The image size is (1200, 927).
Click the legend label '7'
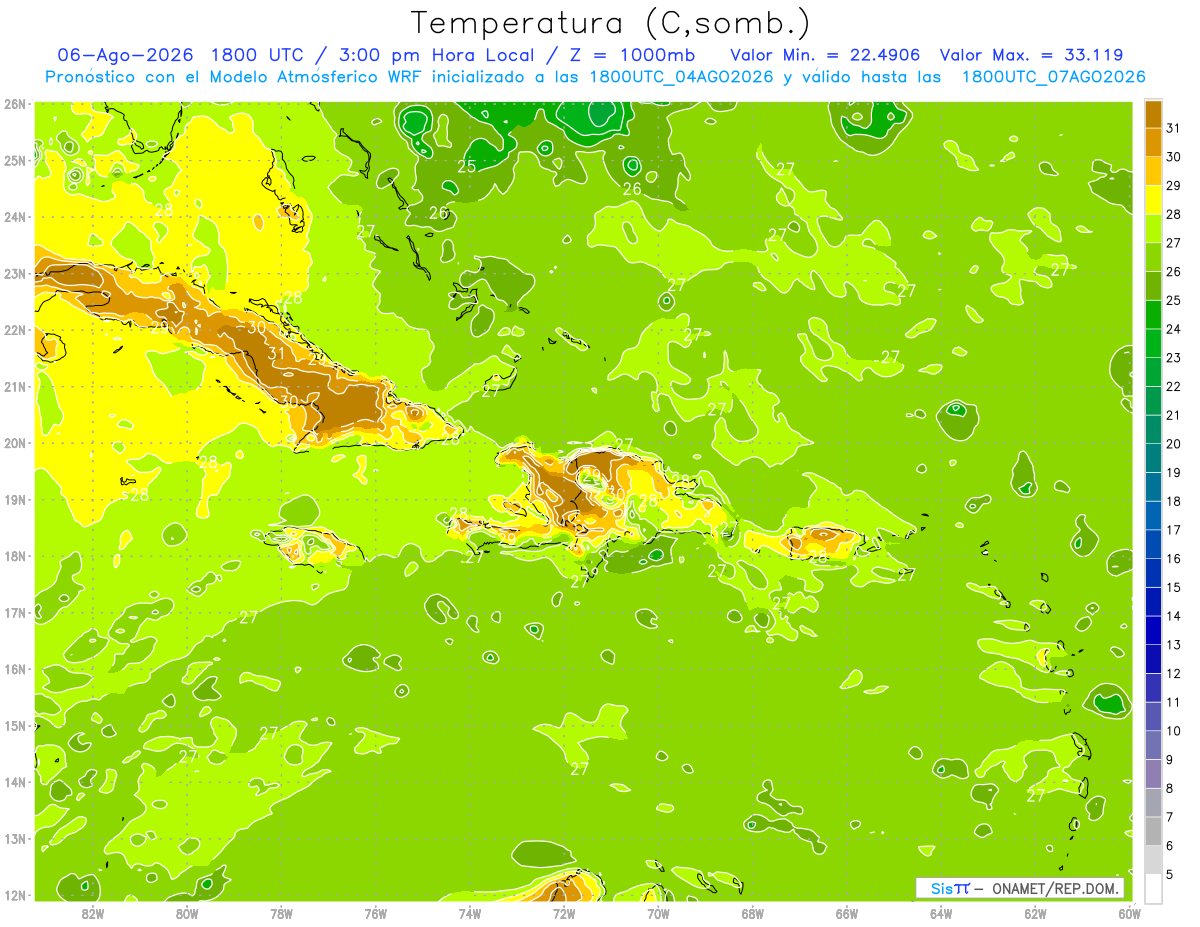pyautogui.click(x=1170, y=817)
